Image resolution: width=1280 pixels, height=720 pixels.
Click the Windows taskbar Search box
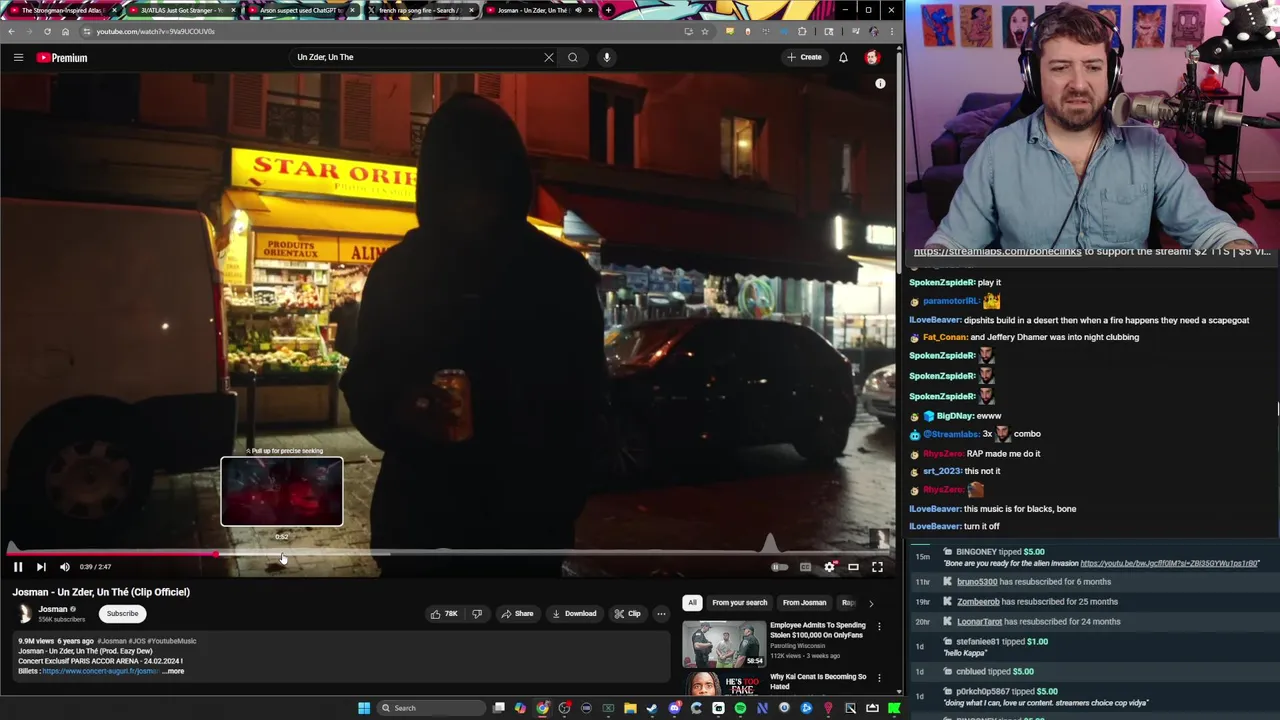tap(430, 708)
